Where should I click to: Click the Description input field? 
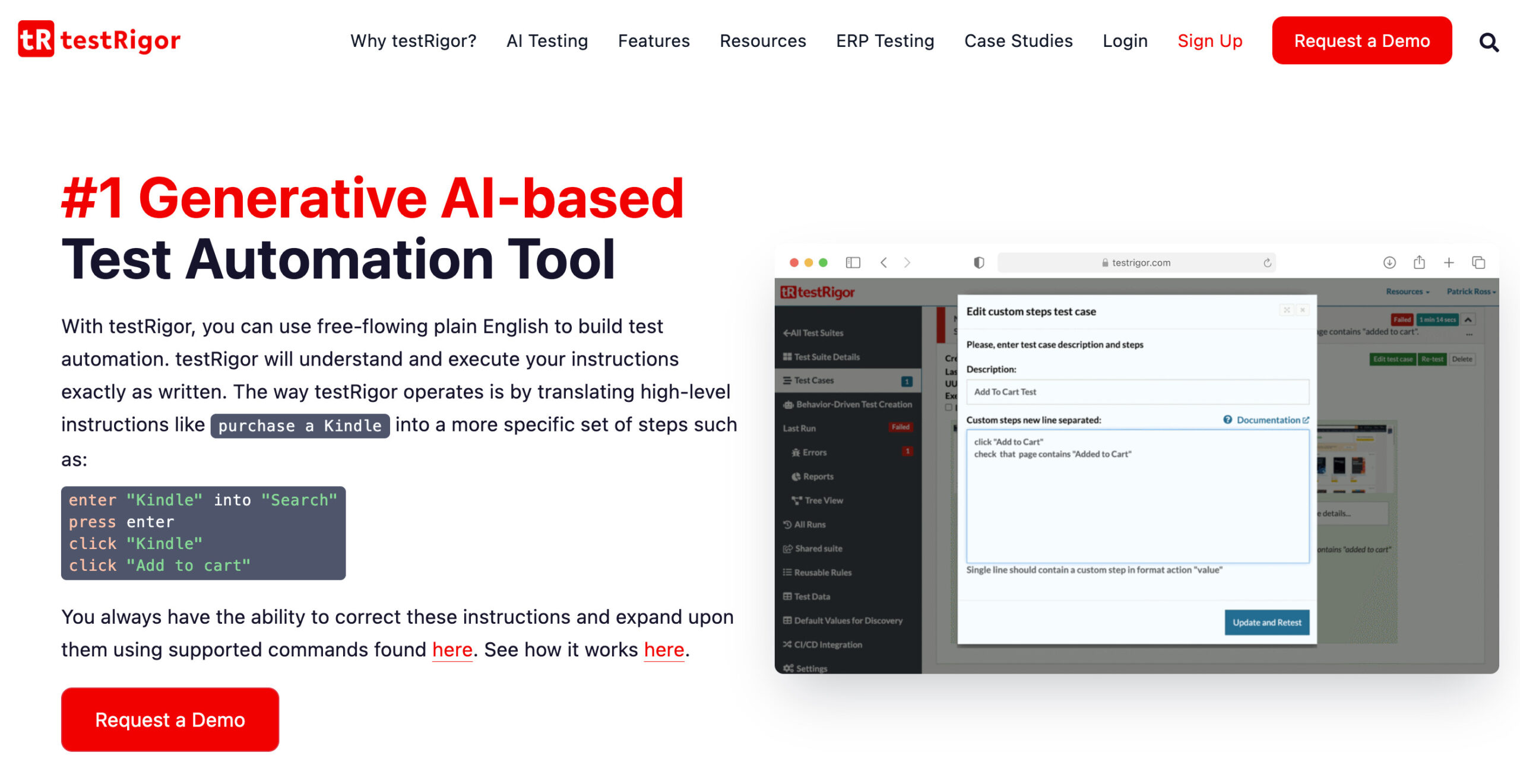pyautogui.click(x=1137, y=392)
